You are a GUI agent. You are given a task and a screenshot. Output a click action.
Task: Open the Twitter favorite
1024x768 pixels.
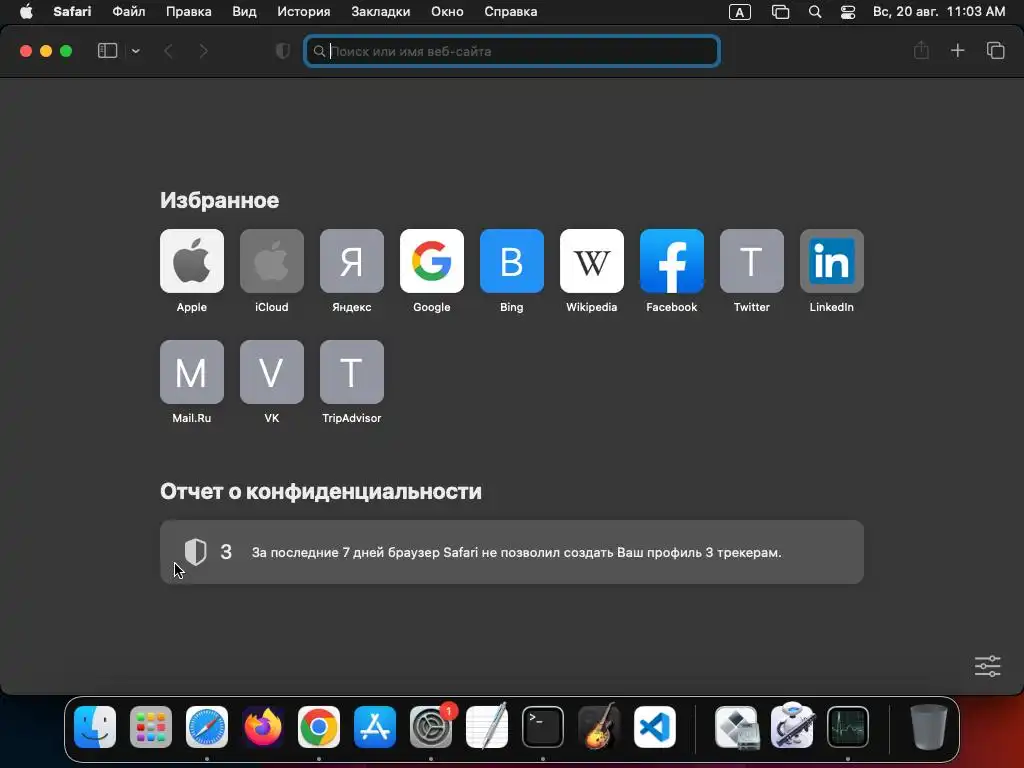752,261
